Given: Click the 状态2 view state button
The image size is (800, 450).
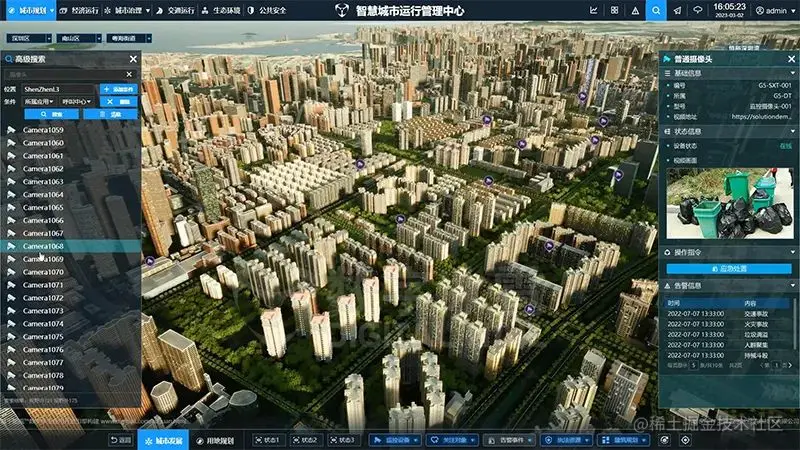Looking at the screenshot, I should [305, 440].
